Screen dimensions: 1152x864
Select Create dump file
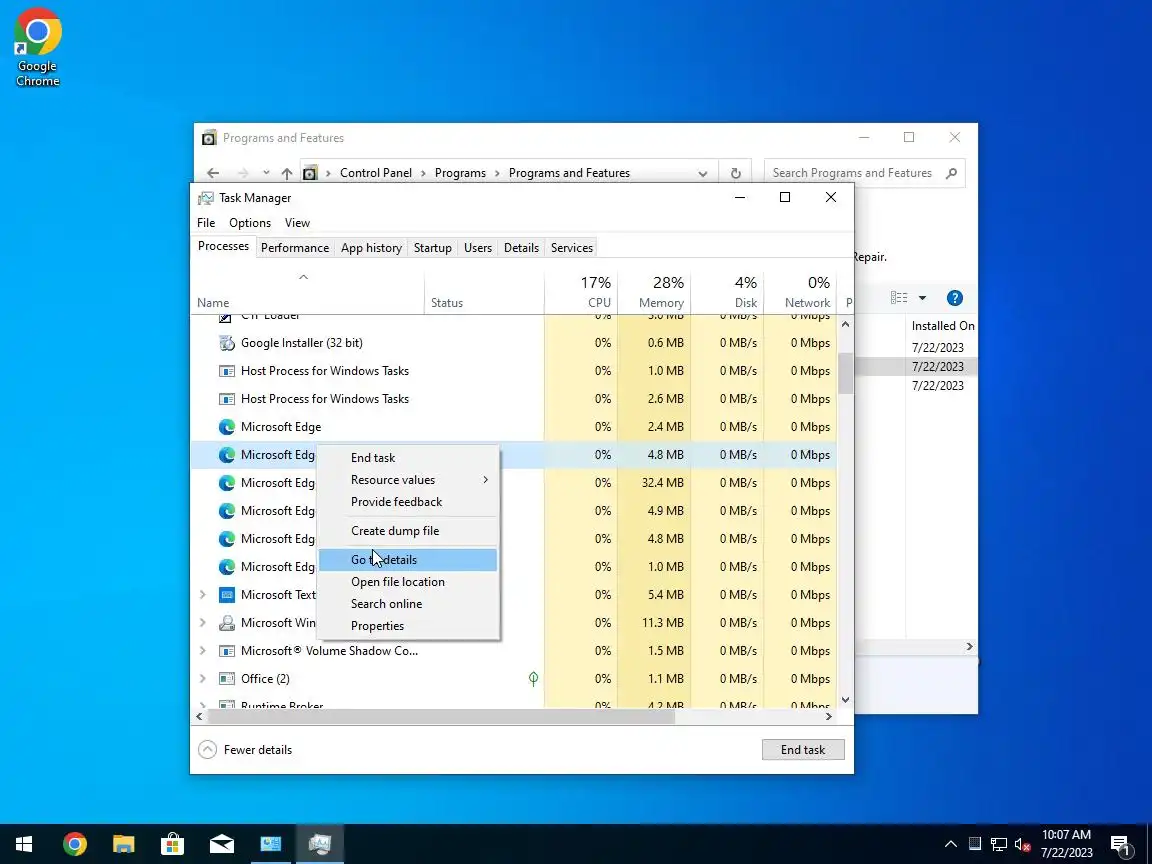(x=408, y=531)
